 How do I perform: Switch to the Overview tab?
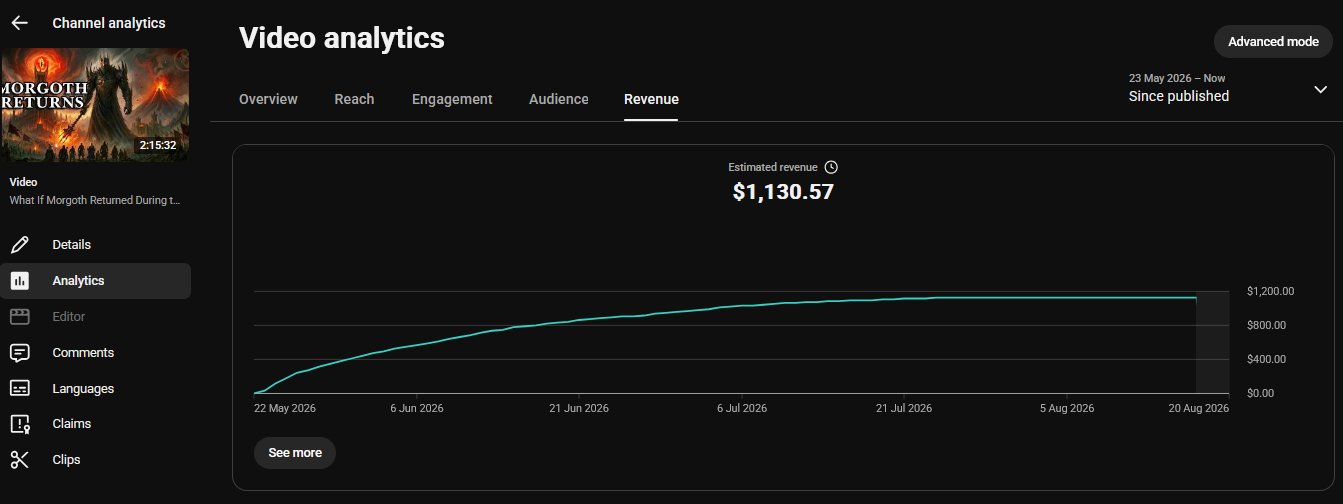(x=268, y=99)
